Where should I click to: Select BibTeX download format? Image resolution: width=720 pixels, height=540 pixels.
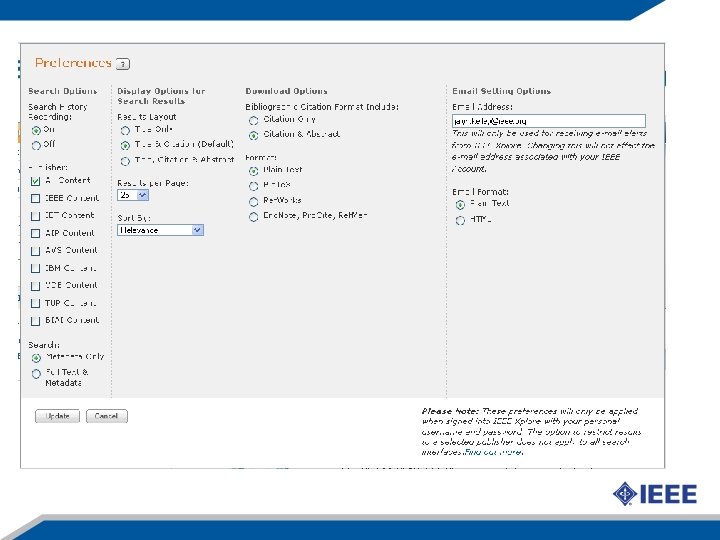coord(253,186)
